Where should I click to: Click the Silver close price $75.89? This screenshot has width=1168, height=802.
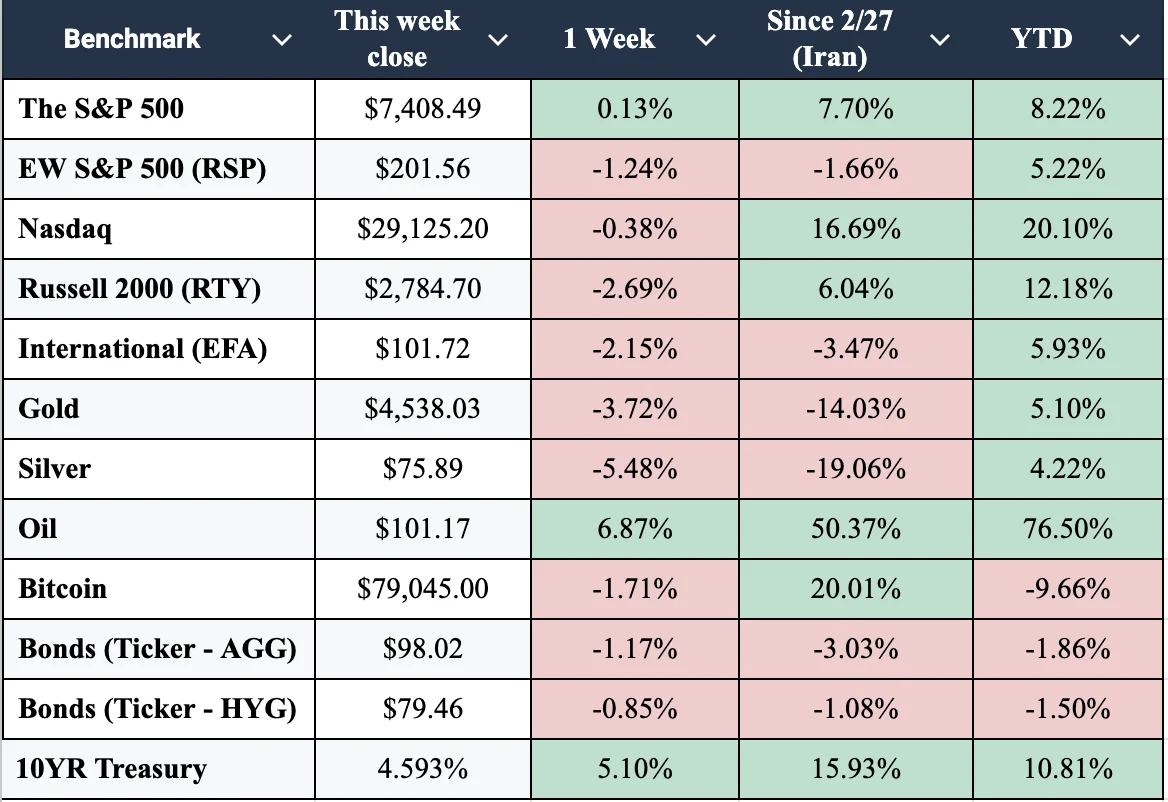422,469
